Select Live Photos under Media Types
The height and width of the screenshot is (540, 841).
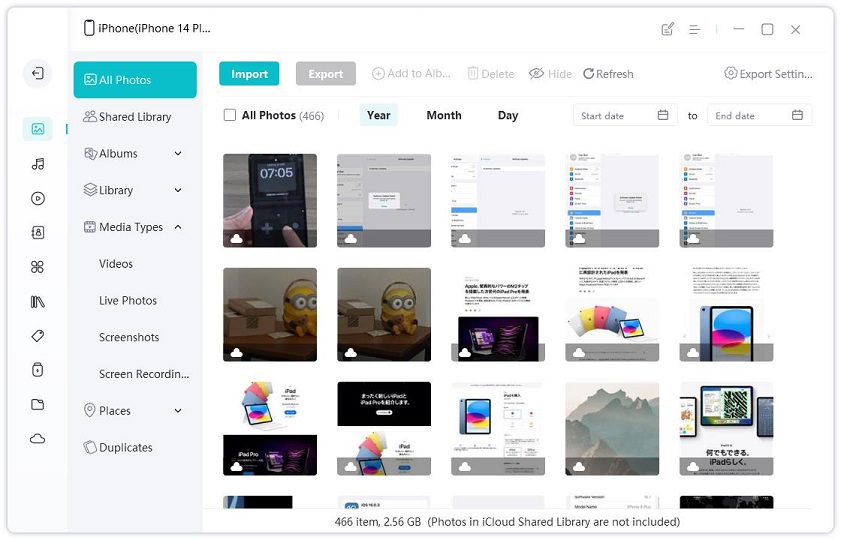(128, 300)
